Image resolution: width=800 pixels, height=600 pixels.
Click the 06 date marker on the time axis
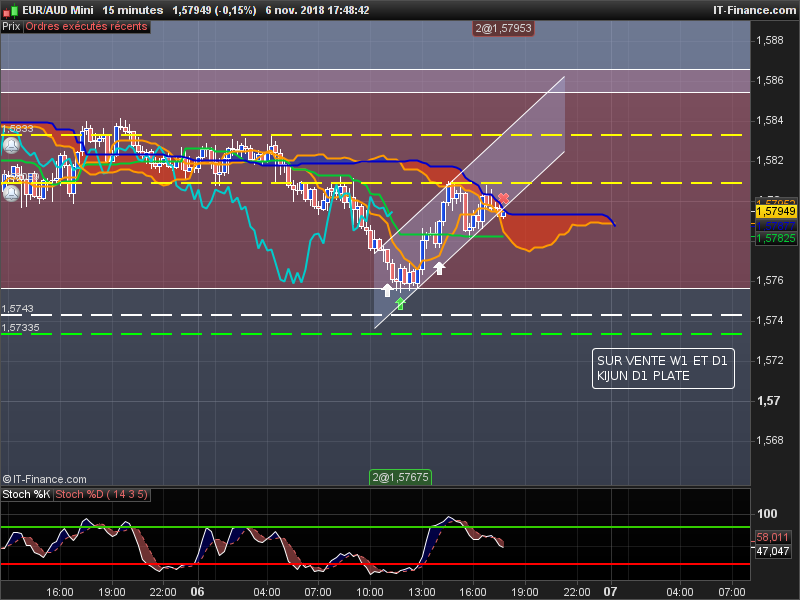[197, 592]
